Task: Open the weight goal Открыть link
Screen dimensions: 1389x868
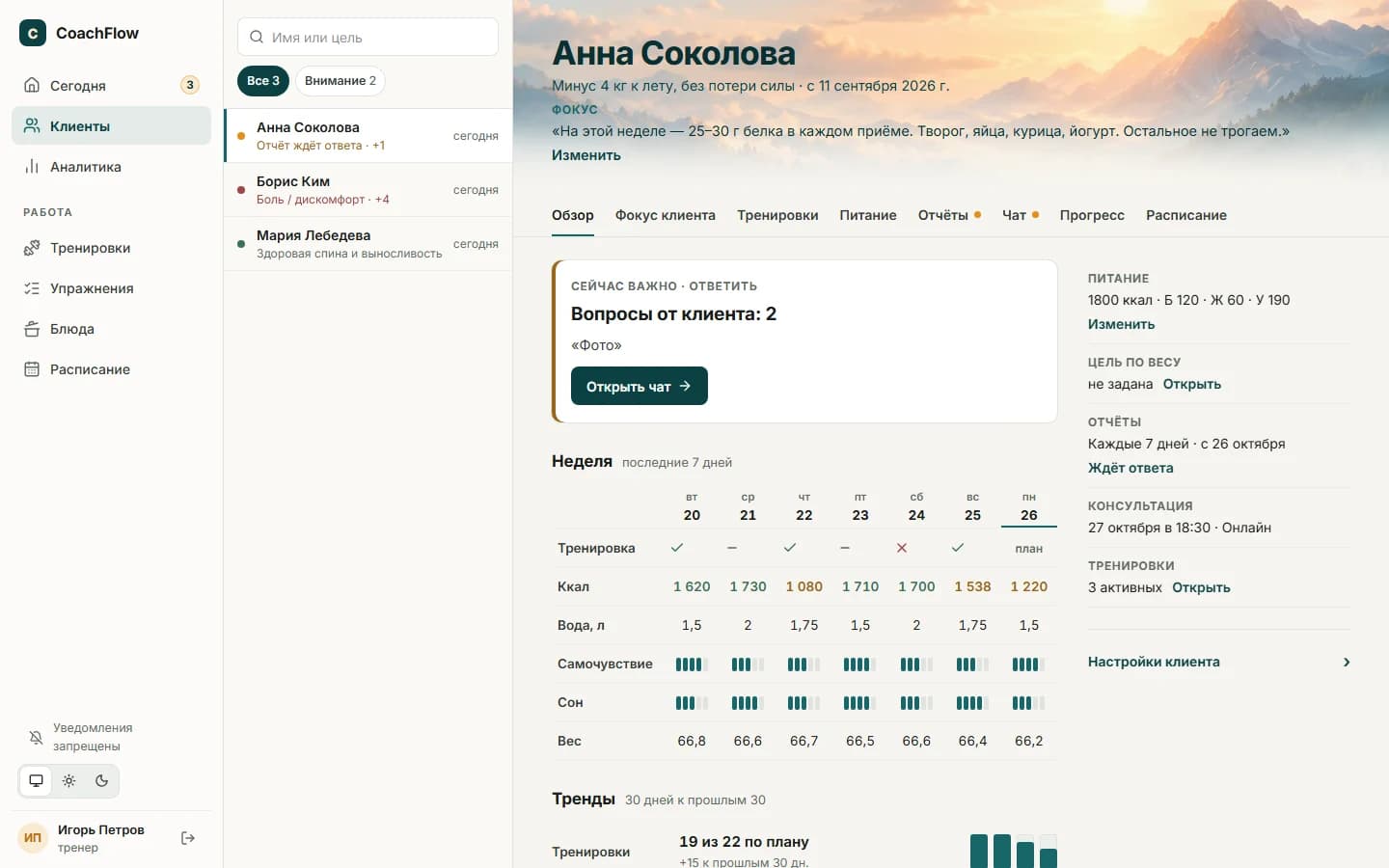Action: pos(1192,384)
